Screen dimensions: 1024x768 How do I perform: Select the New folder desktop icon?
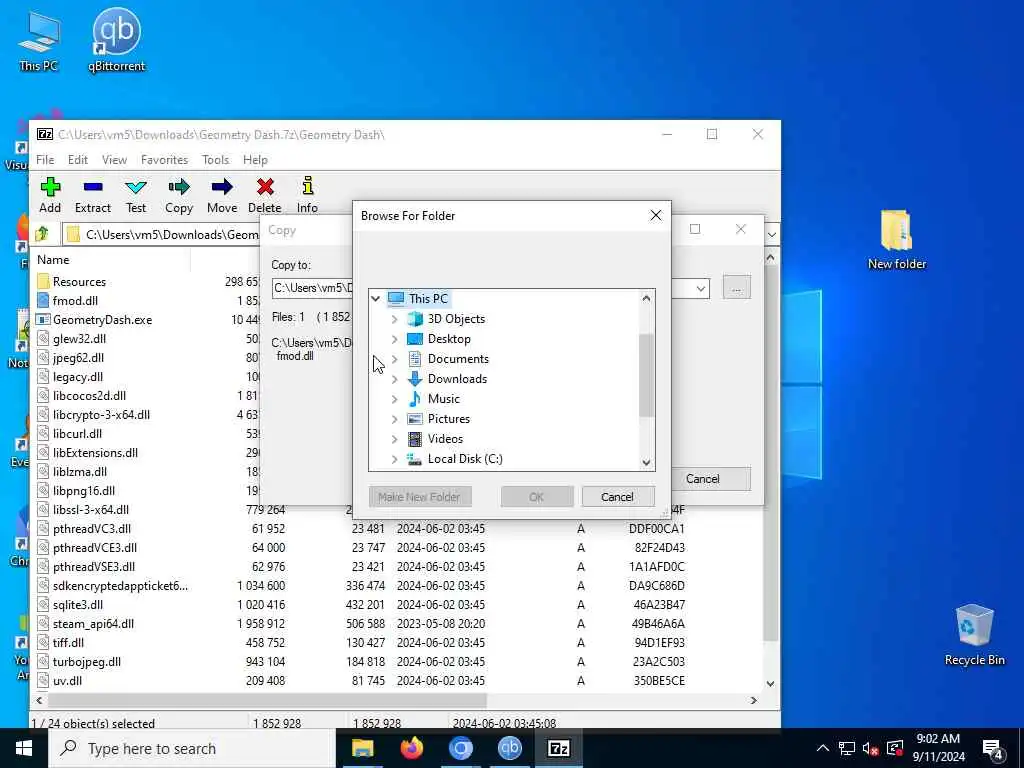pyautogui.click(x=897, y=240)
